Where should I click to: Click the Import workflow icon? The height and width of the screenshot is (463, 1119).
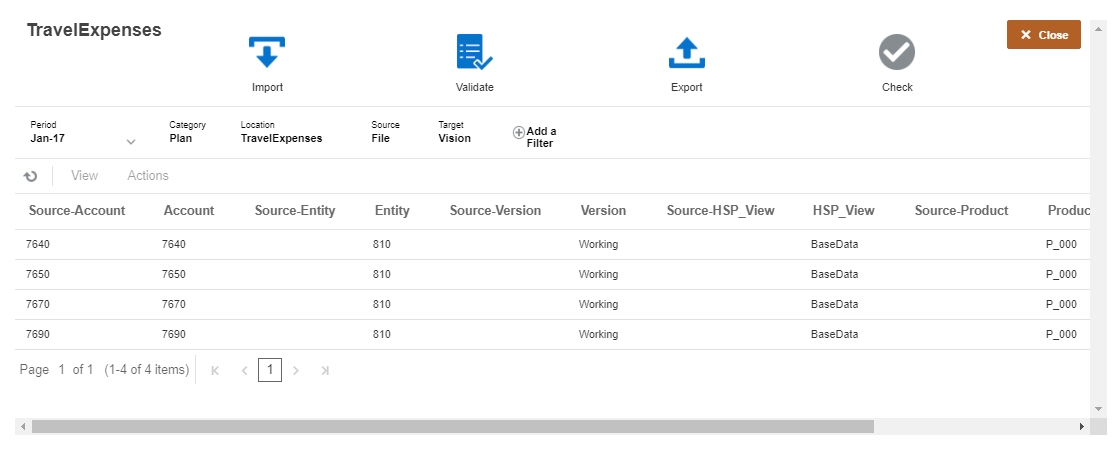pos(267,53)
